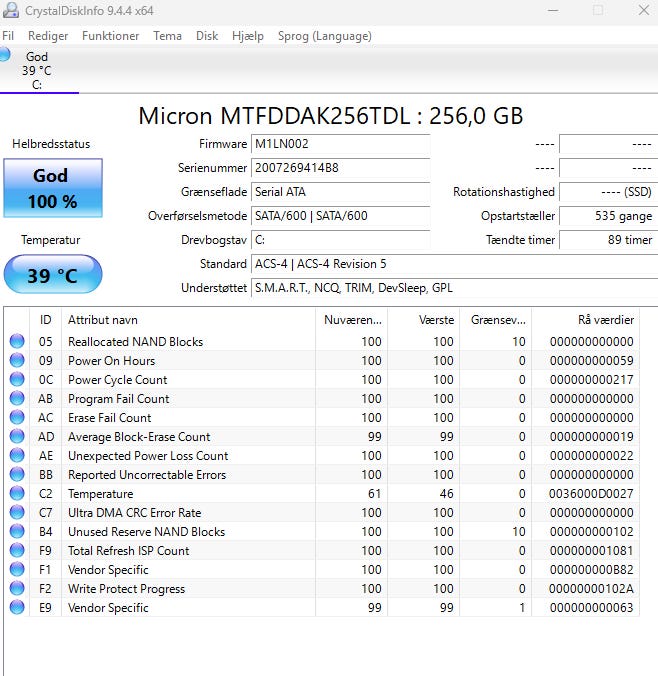Click the status orb for Erase Fail Count
Screen dimensions: 658x676
coord(17,418)
